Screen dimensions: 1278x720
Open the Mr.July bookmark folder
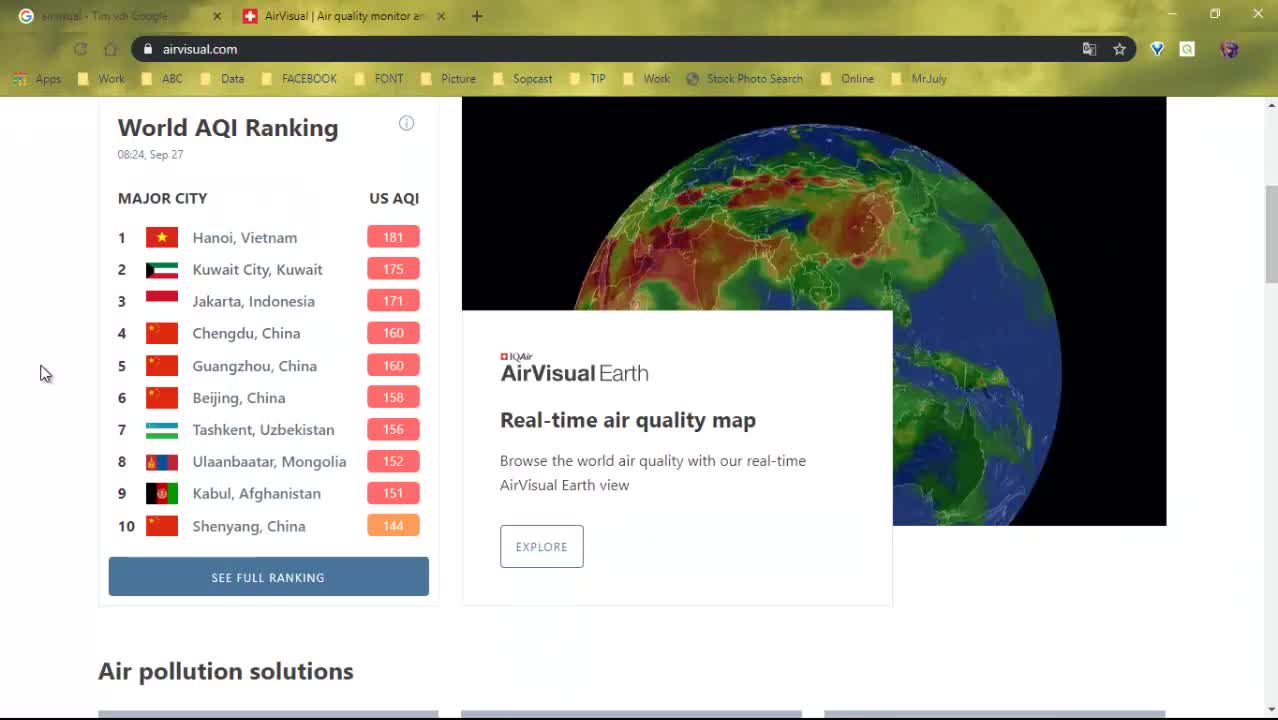pos(918,79)
